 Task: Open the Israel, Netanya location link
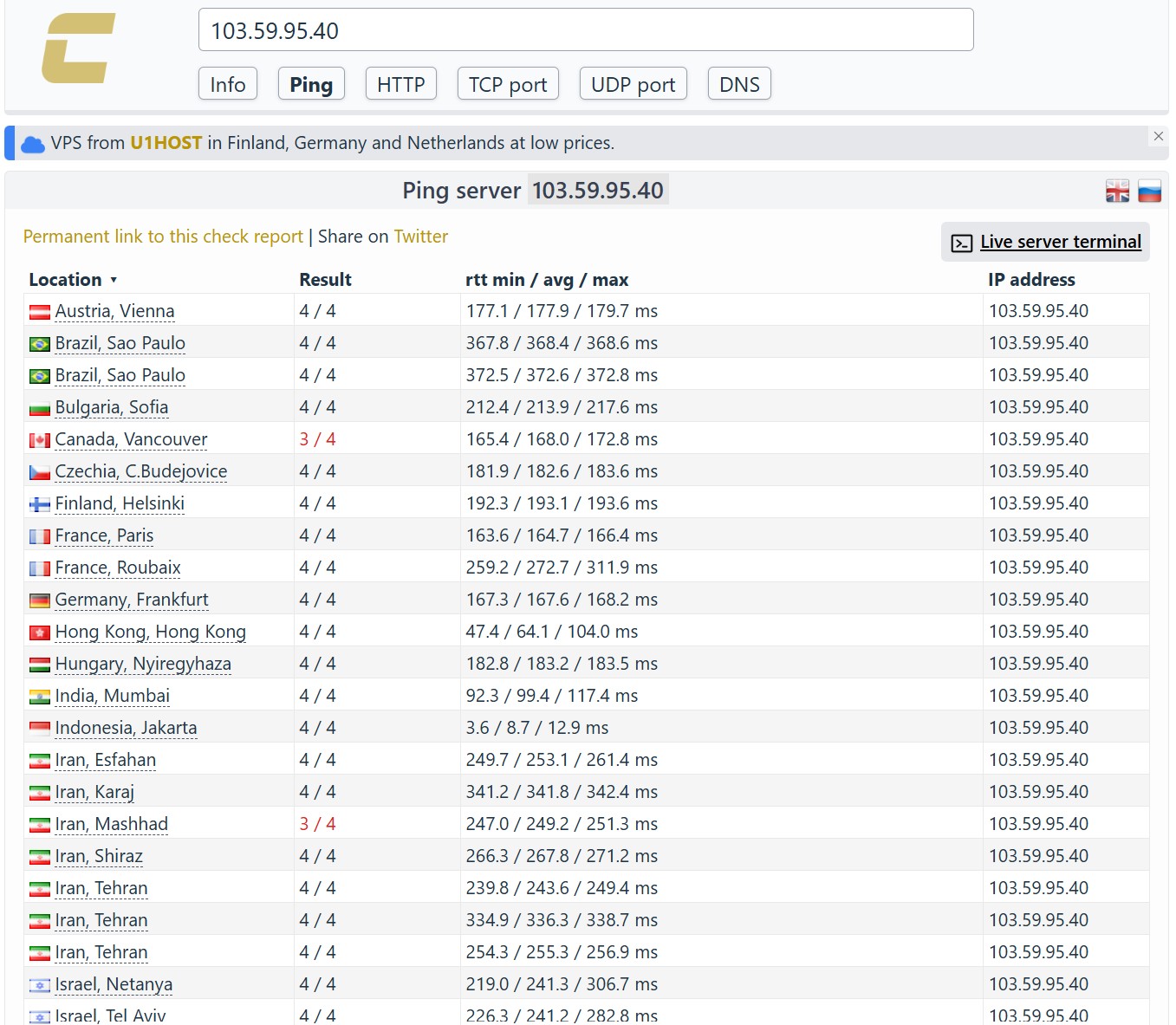point(114,984)
